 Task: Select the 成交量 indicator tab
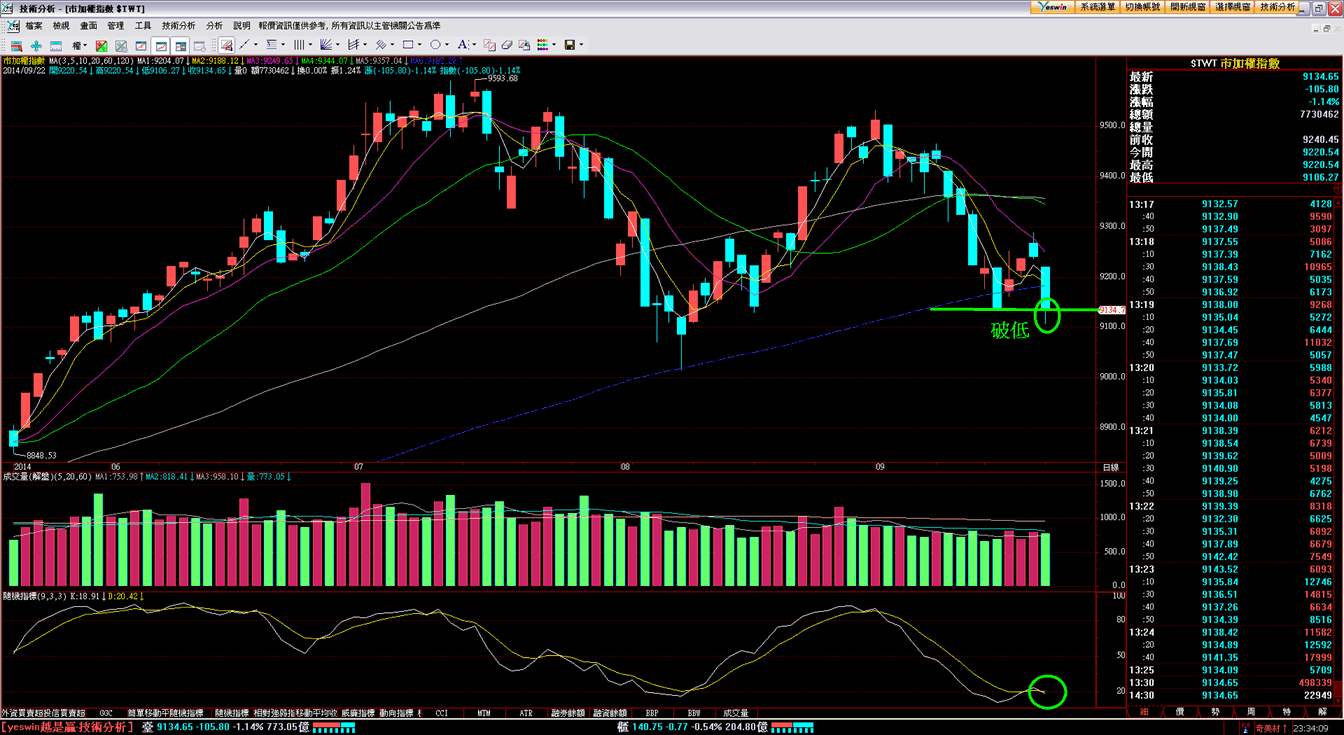click(735, 713)
